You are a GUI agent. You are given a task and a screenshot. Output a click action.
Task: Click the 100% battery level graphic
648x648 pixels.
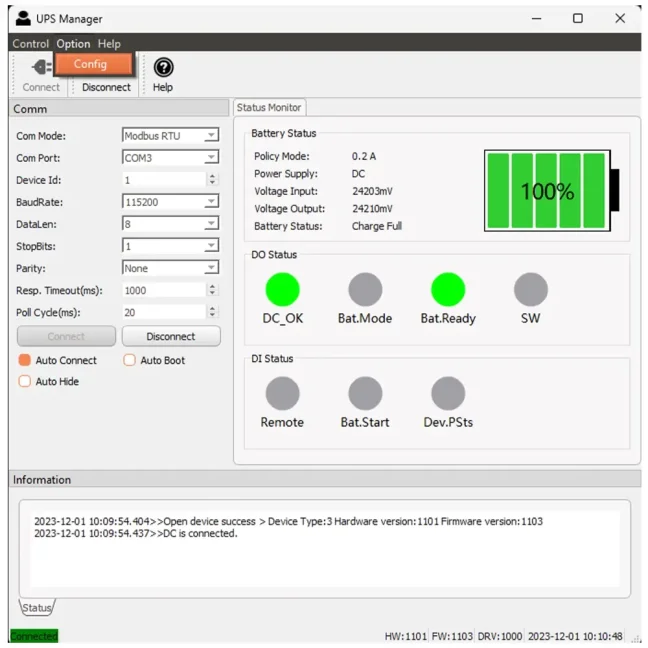click(551, 191)
